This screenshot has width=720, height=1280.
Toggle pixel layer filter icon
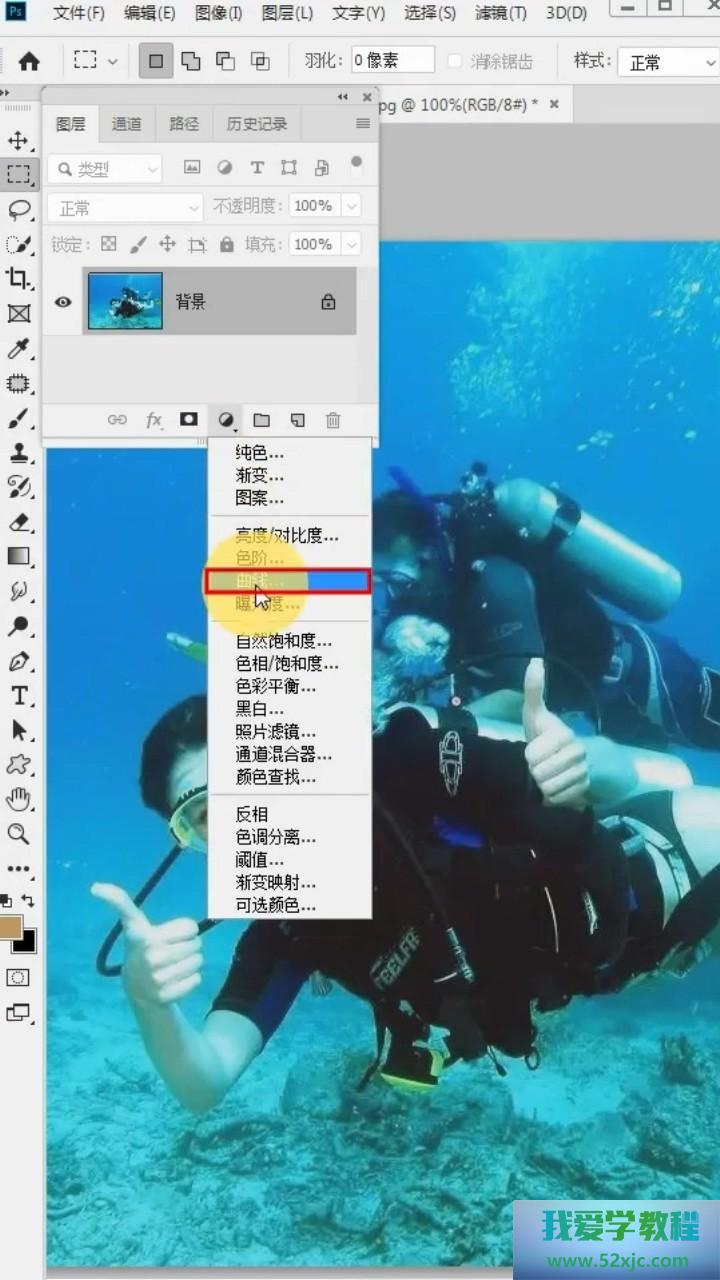(x=192, y=167)
